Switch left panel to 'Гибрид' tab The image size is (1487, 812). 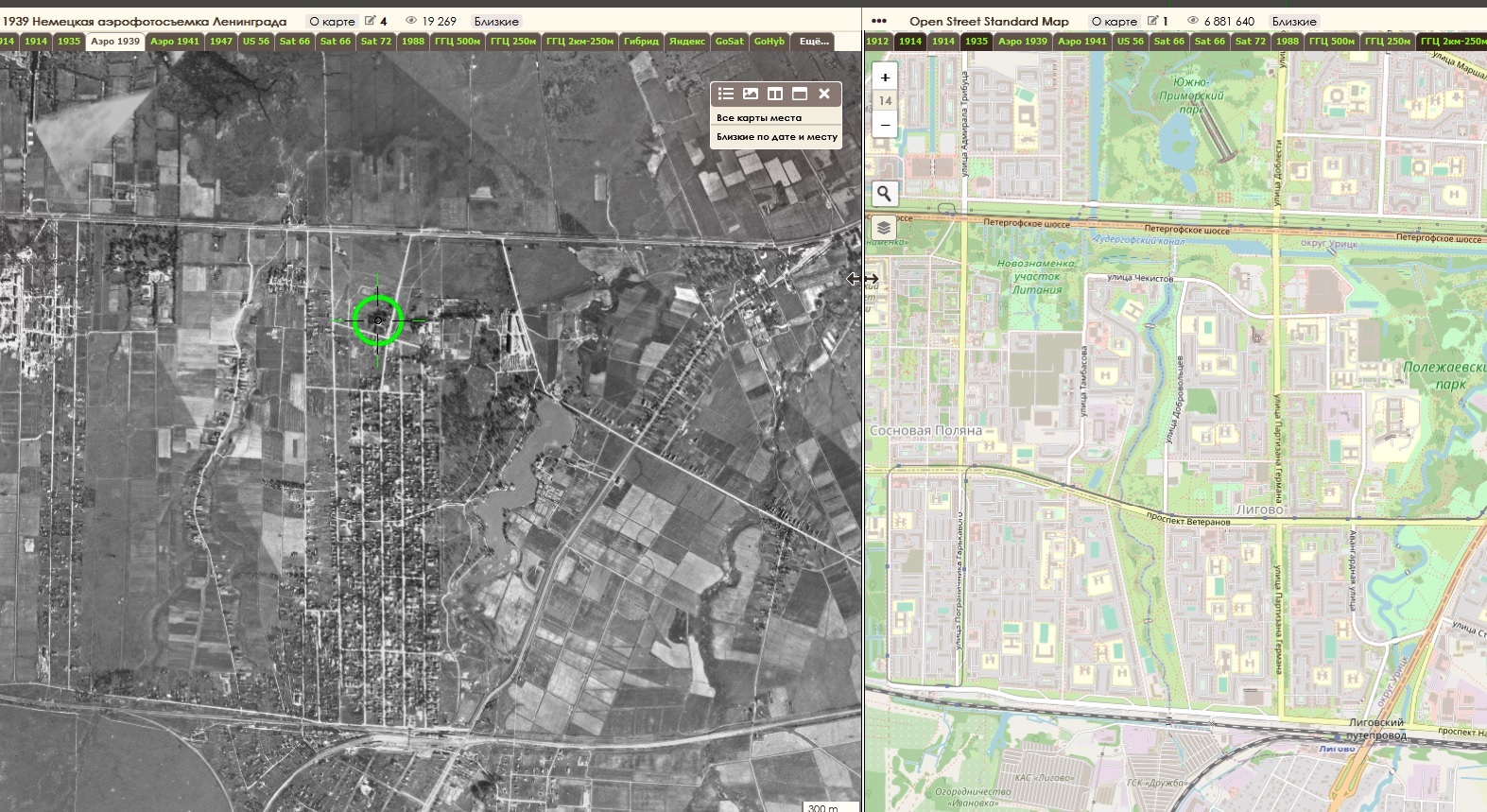[641, 42]
